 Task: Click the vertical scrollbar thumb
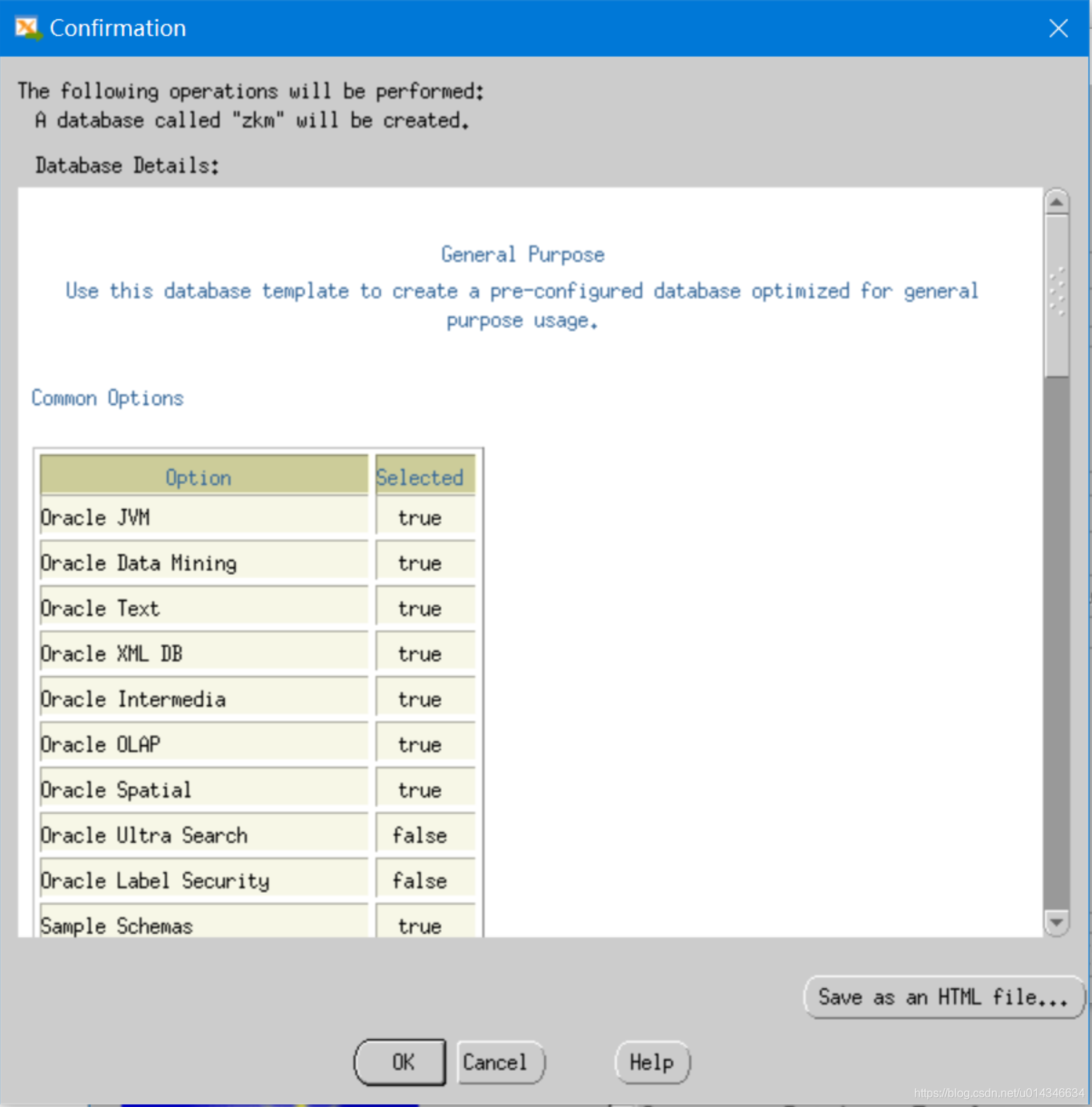pyautogui.click(x=1056, y=295)
